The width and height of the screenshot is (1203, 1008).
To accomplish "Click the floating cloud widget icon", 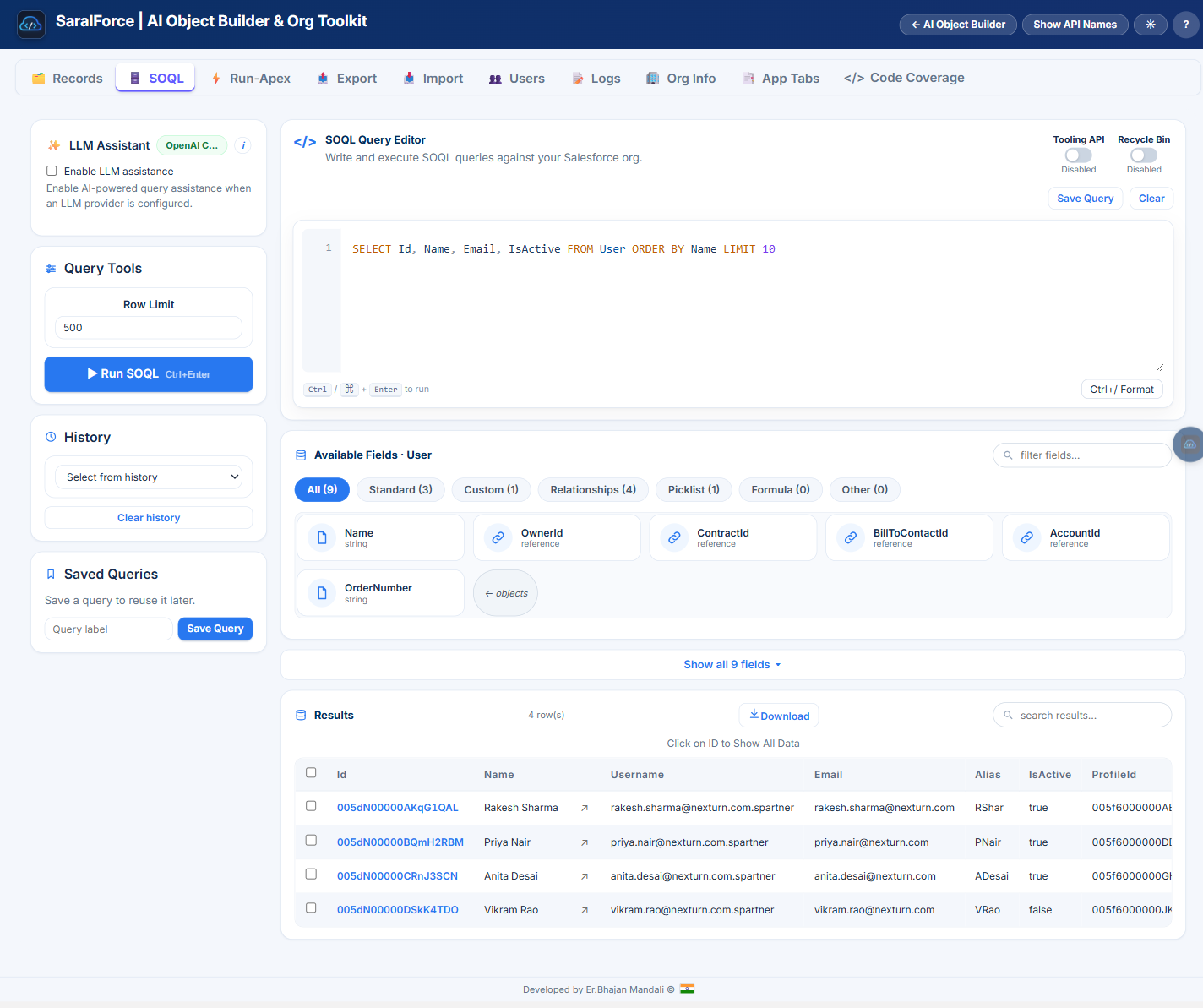I will tap(1189, 444).
